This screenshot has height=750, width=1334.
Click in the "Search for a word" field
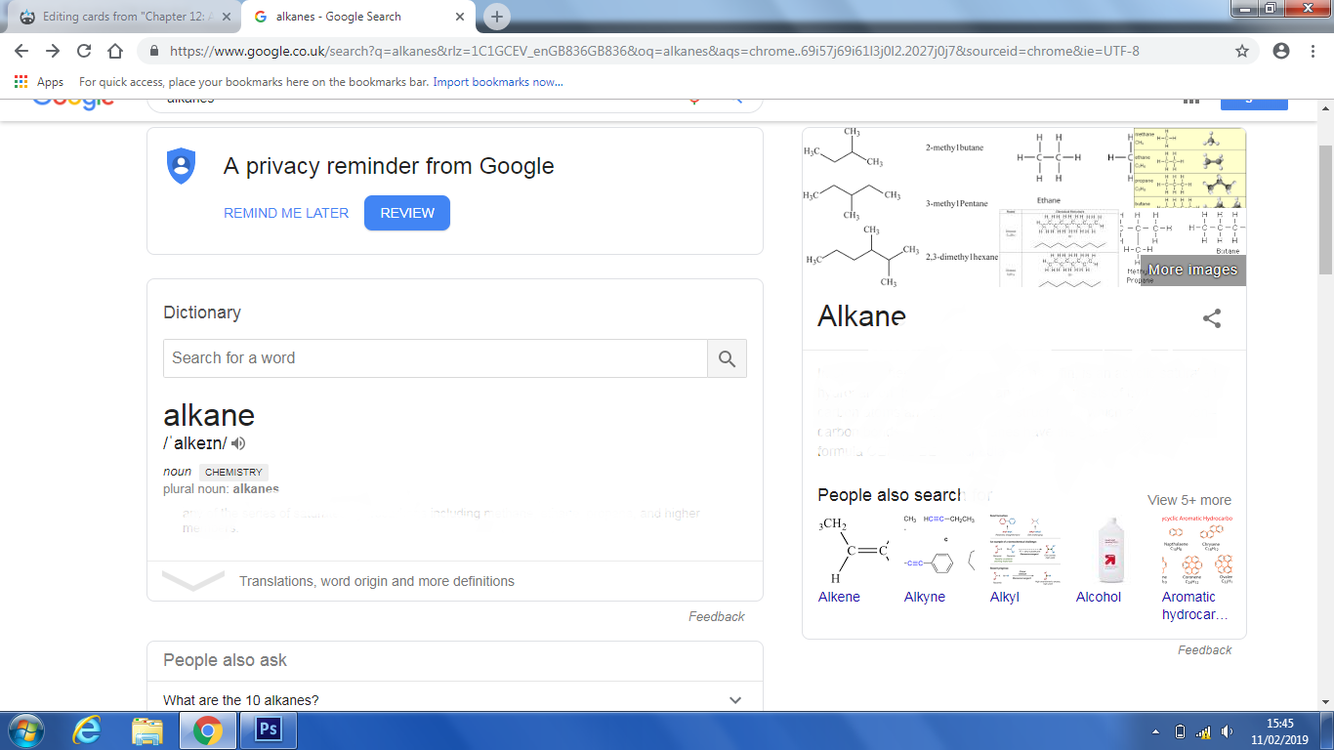(435, 358)
